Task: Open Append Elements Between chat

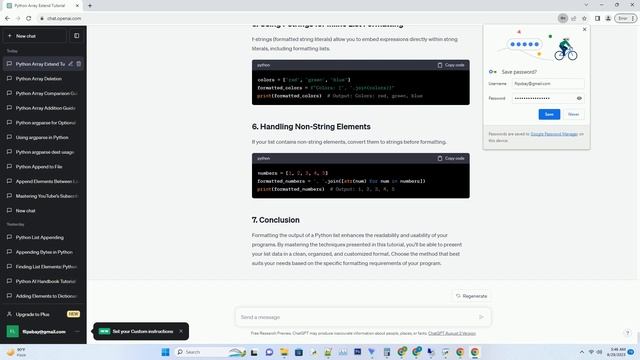Action: click(x=43, y=181)
